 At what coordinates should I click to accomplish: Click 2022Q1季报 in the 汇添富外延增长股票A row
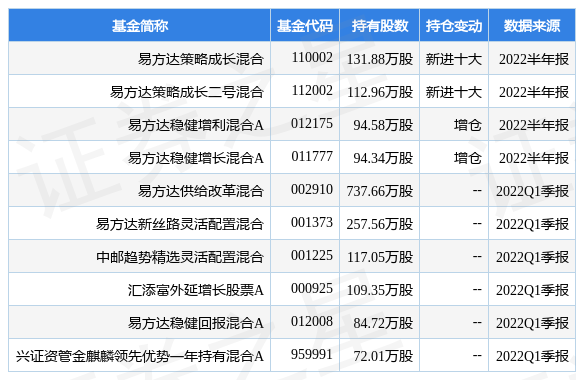pyautogui.click(x=532, y=290)
